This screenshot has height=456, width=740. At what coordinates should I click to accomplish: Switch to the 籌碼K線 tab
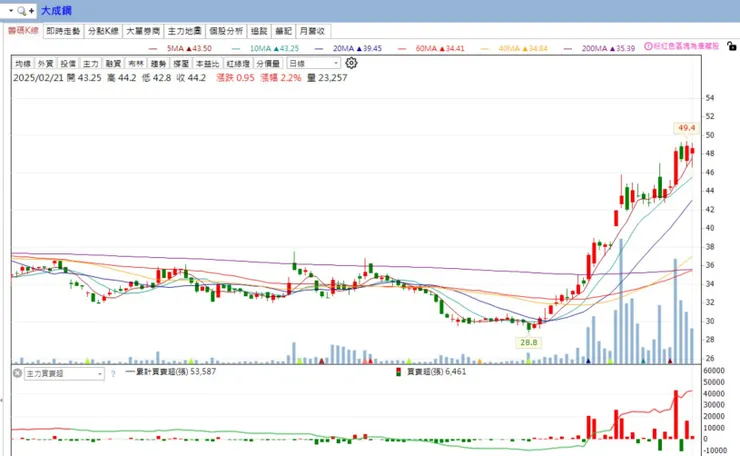23,31
